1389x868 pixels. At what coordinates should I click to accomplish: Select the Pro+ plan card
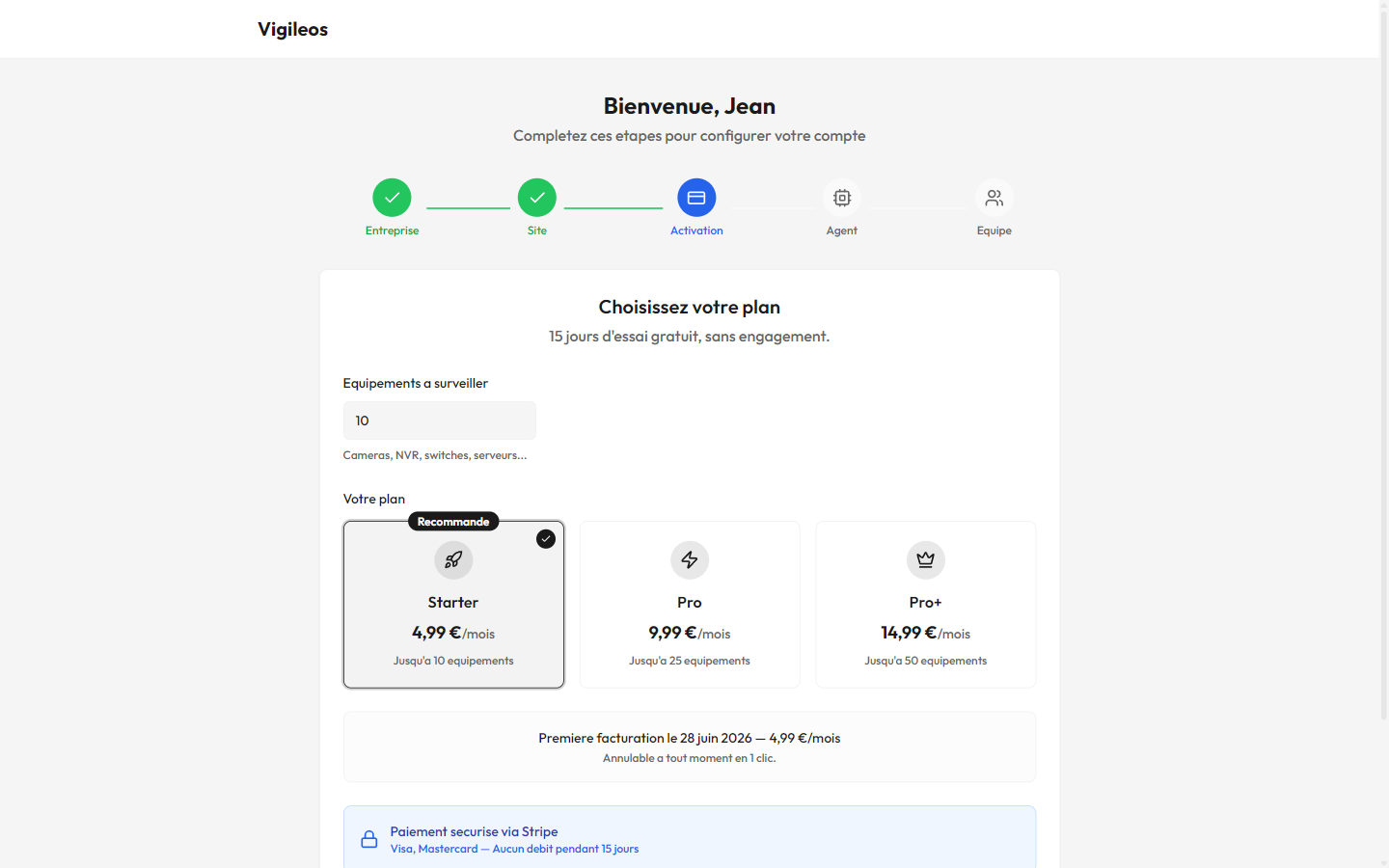pyautogui.click(x=926, y=605)
